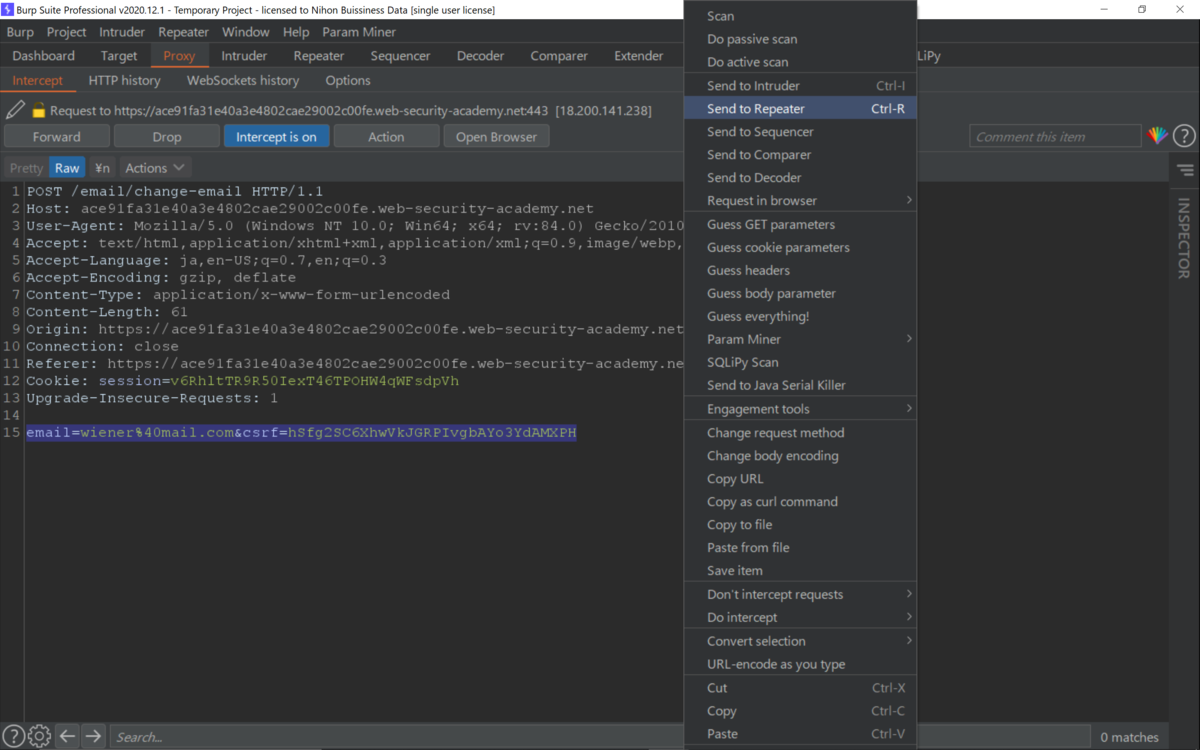The image size is (1200, 750).
Task: Select Guess headers
Action: pyautogui.click(x=800, y=270)
